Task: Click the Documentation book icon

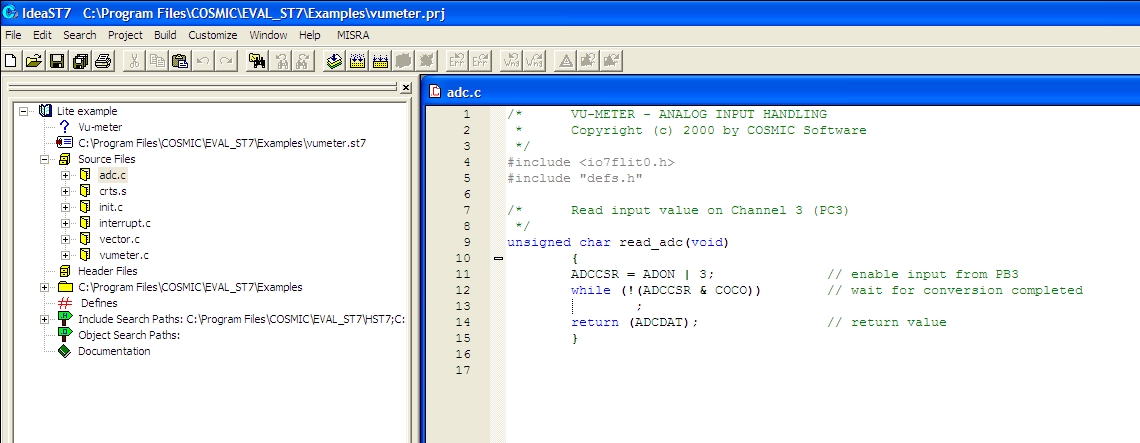Action: [65, 351]
